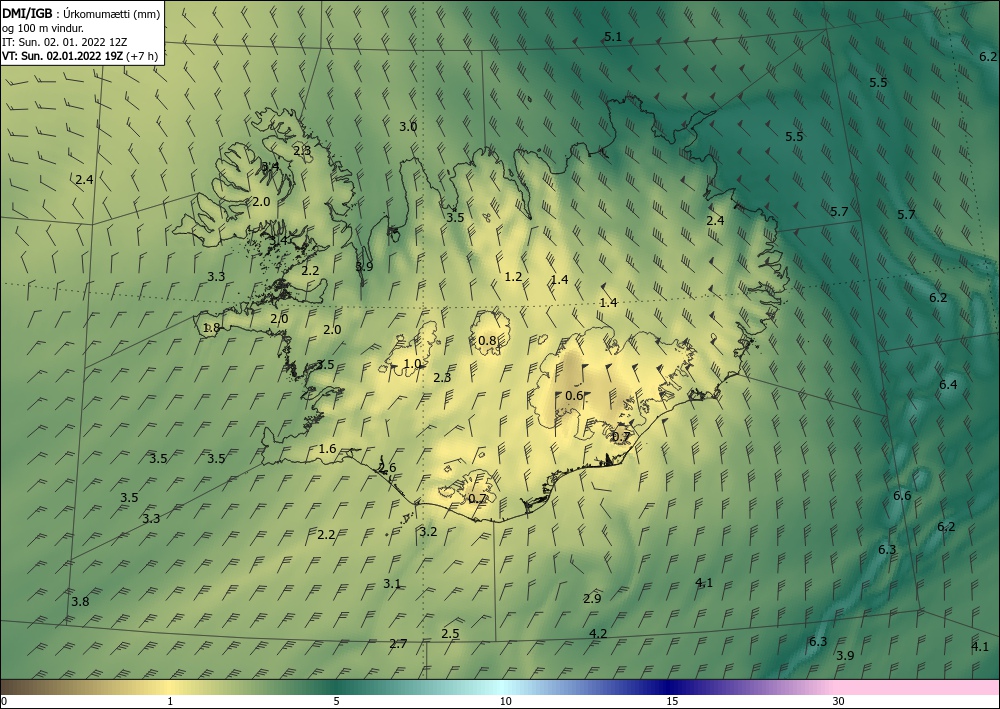Click the 2.5 value label

coord(450,634)
